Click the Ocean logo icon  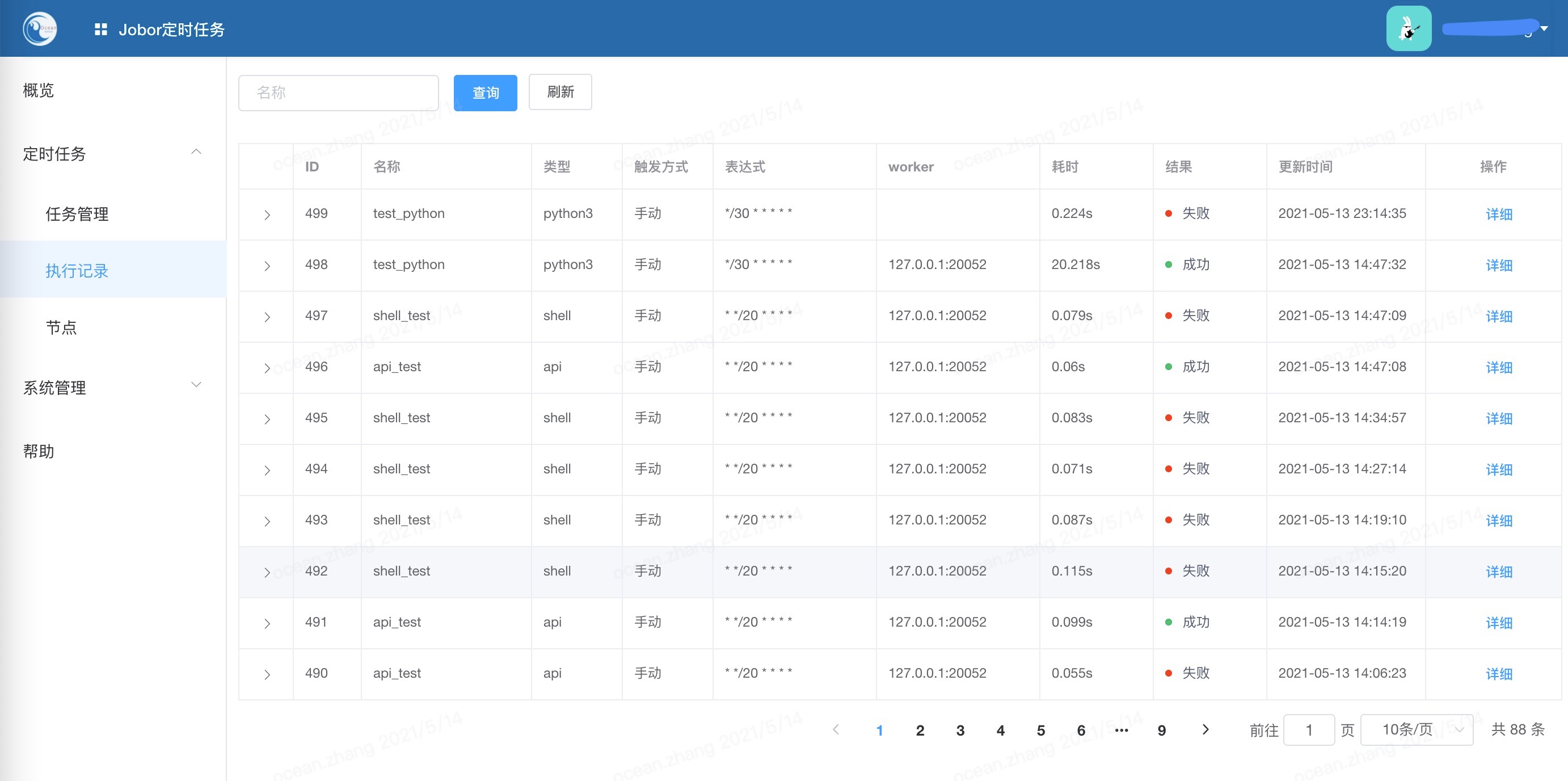point(40,28)
